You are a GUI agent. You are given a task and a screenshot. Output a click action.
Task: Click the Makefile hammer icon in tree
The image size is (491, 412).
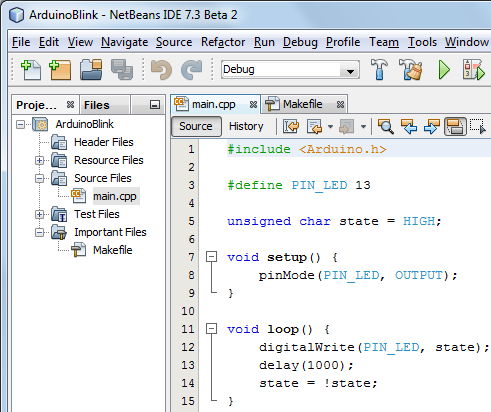(x=79, y=250)
